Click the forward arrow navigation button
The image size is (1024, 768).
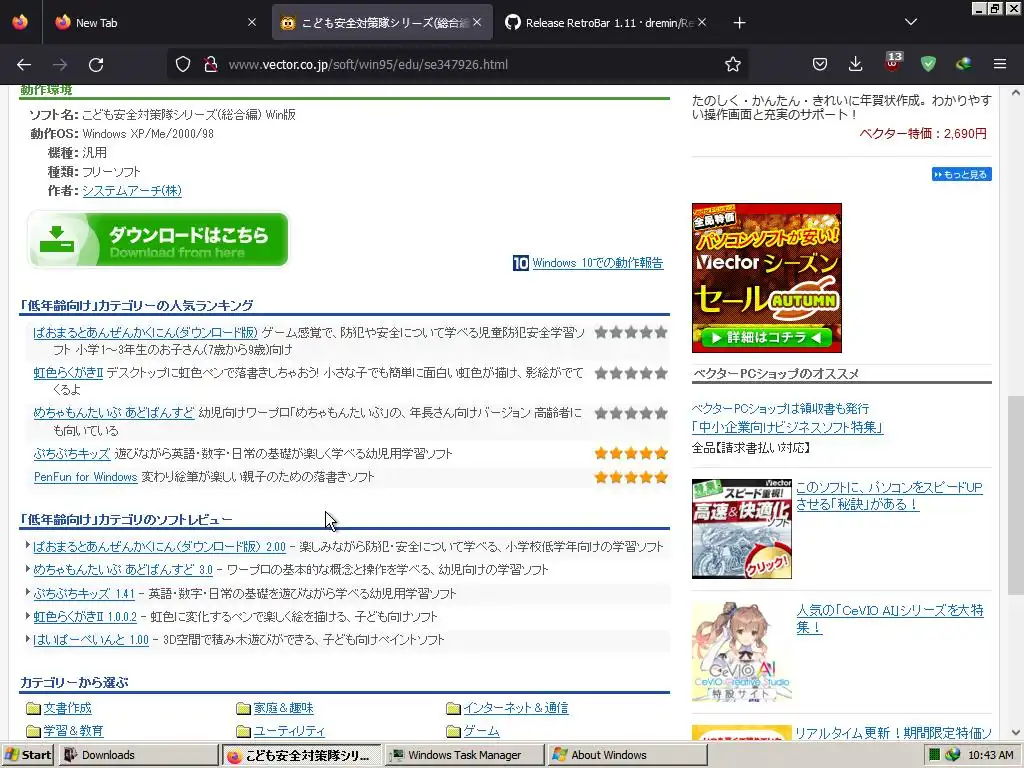tap(60, 65)
